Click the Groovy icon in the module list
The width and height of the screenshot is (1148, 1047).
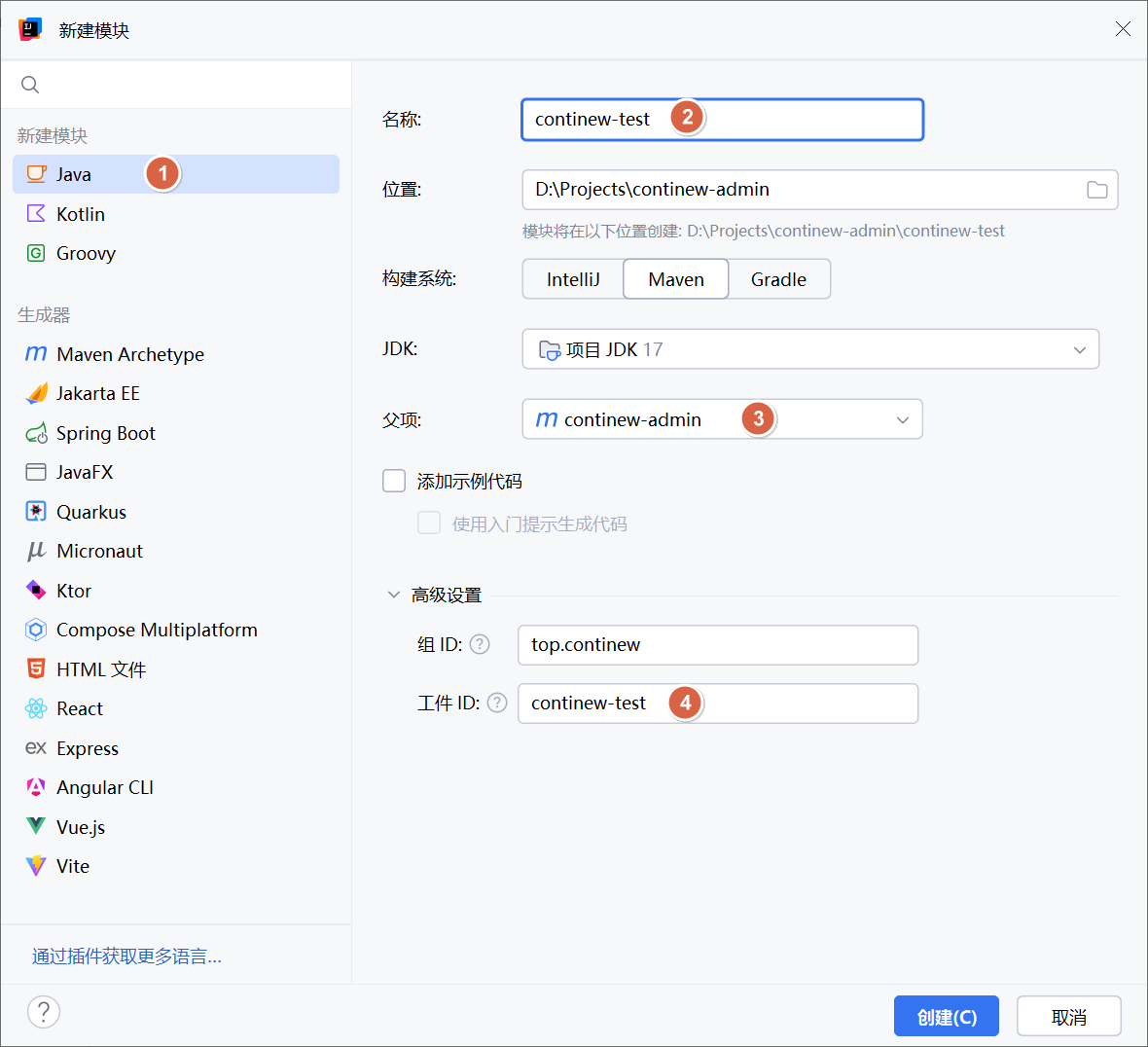36,253
